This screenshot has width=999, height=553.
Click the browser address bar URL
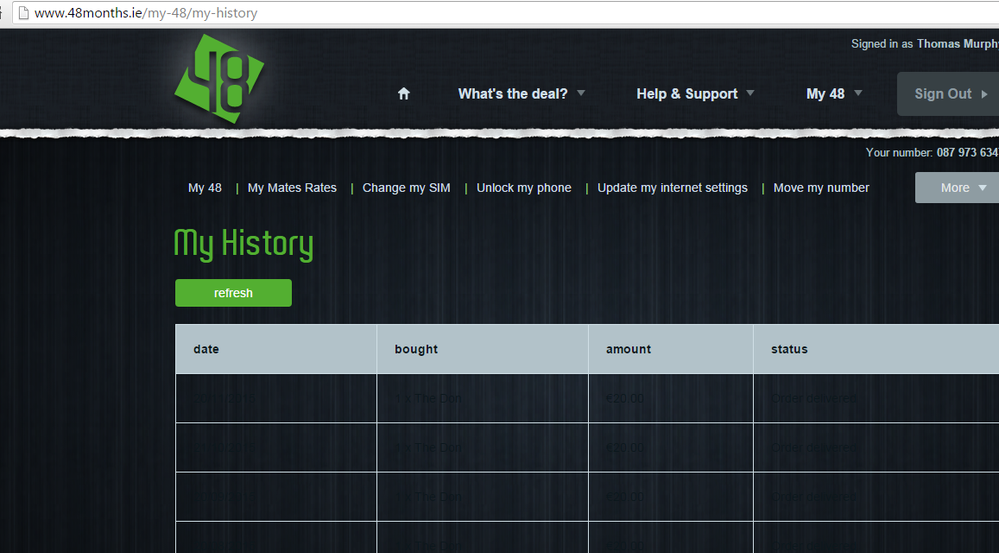point(146,14)
